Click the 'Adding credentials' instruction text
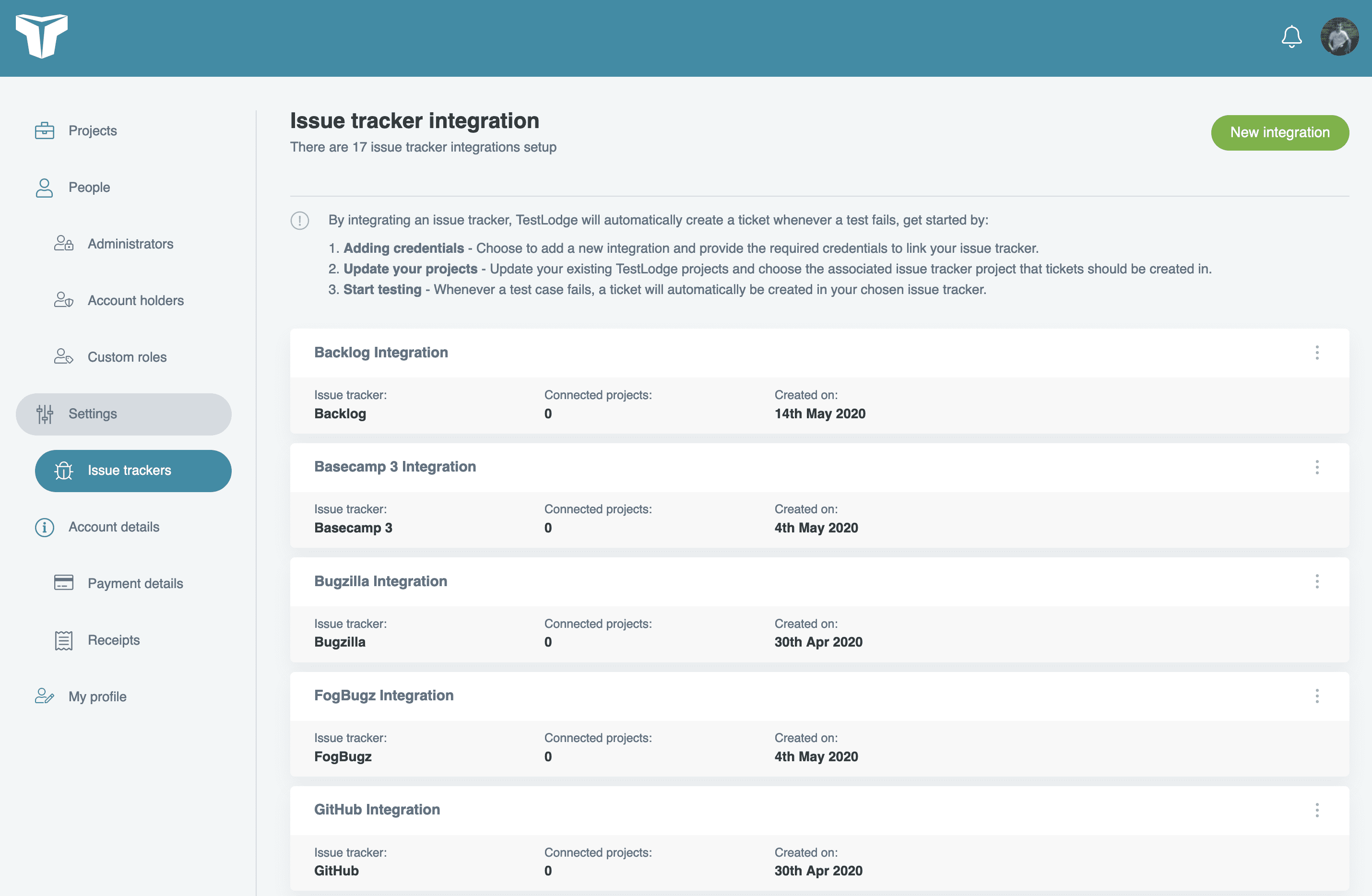 (403, 248)
